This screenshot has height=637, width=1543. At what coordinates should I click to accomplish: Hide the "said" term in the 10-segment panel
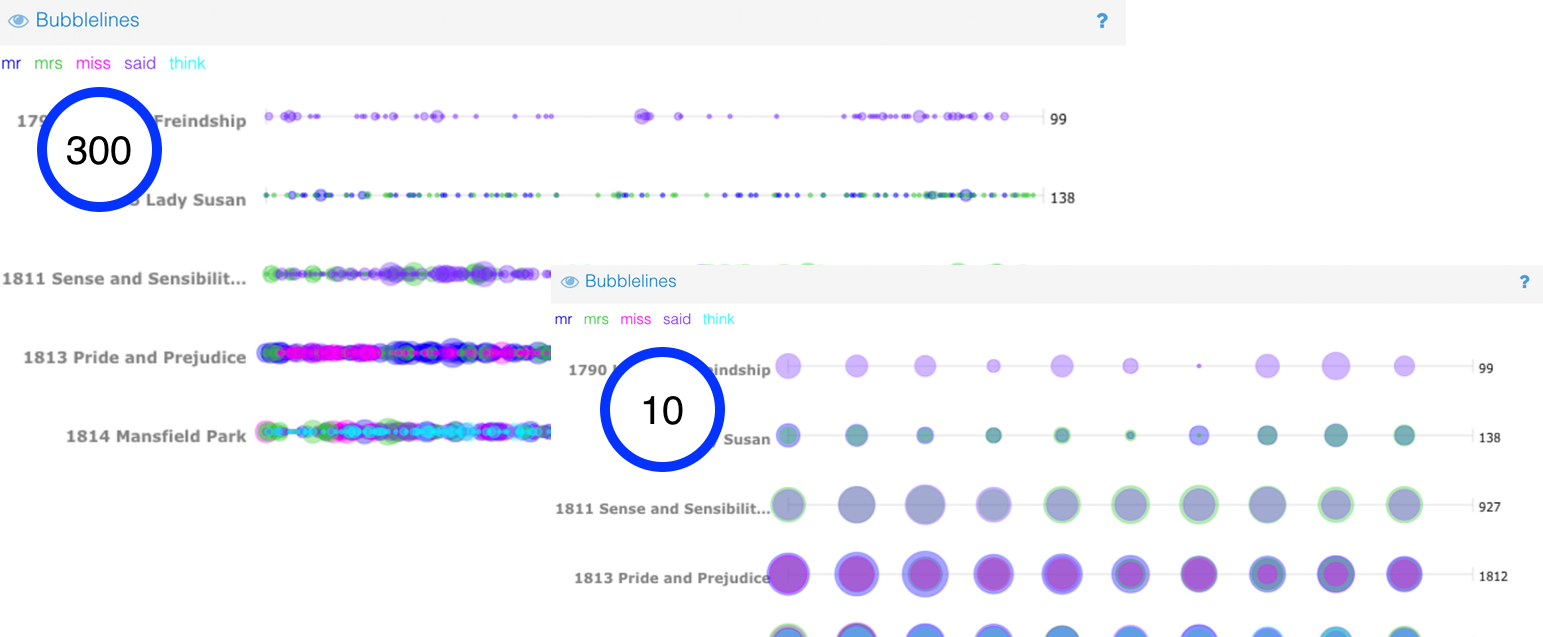coord(677,319)
